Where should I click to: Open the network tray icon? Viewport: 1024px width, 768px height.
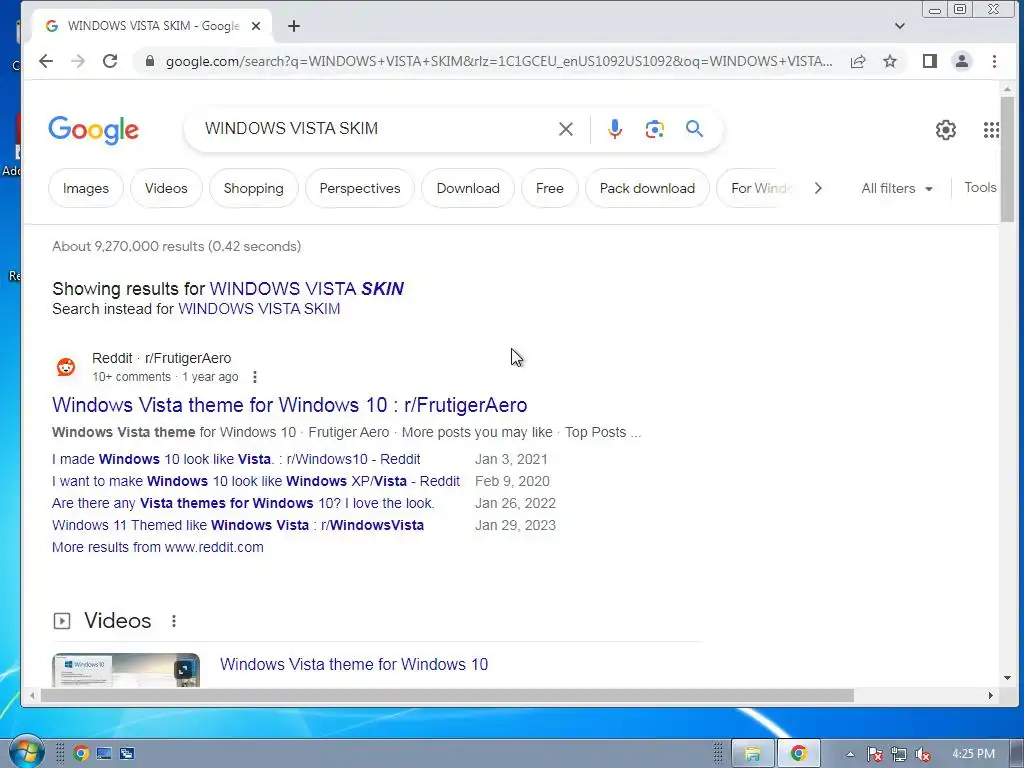(x=899, y=754)
